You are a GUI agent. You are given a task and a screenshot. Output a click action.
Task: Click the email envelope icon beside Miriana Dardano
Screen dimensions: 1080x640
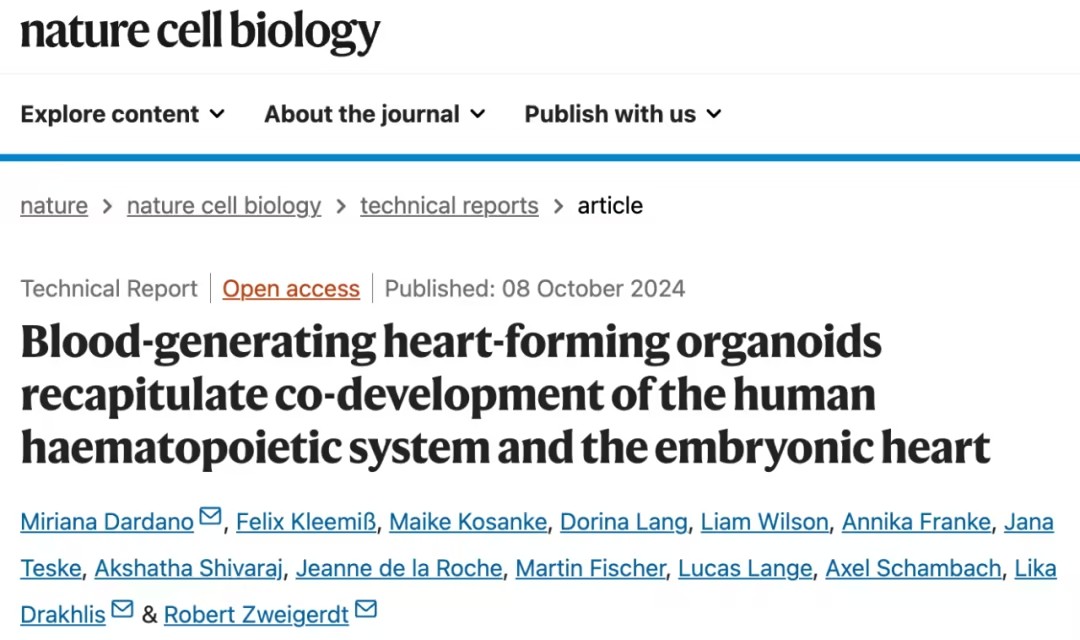point(210,516)
